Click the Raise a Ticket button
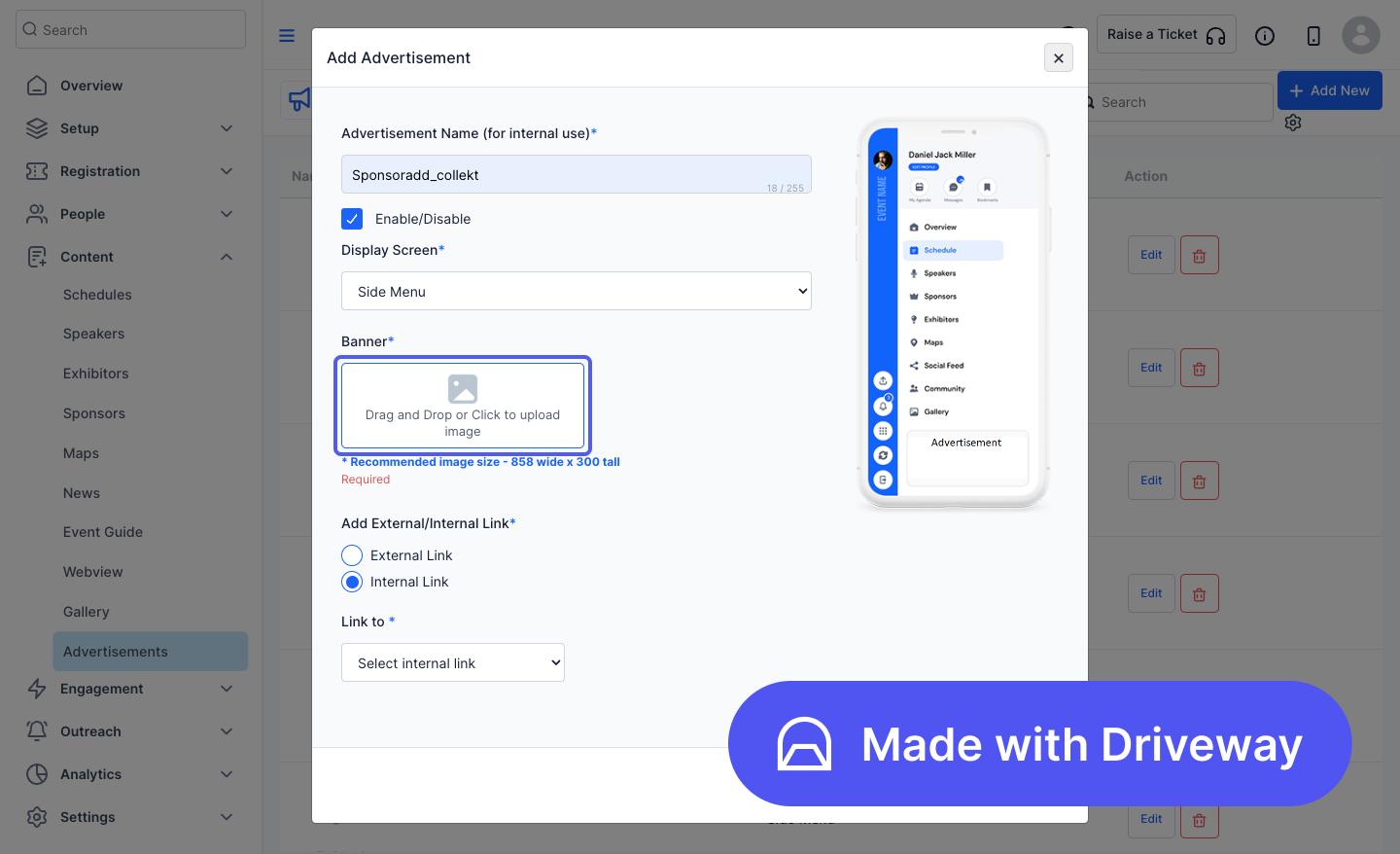 [1166, 34]
